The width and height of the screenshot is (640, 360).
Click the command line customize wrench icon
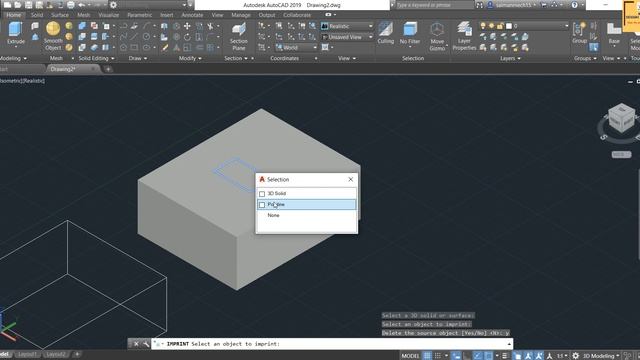146,344
